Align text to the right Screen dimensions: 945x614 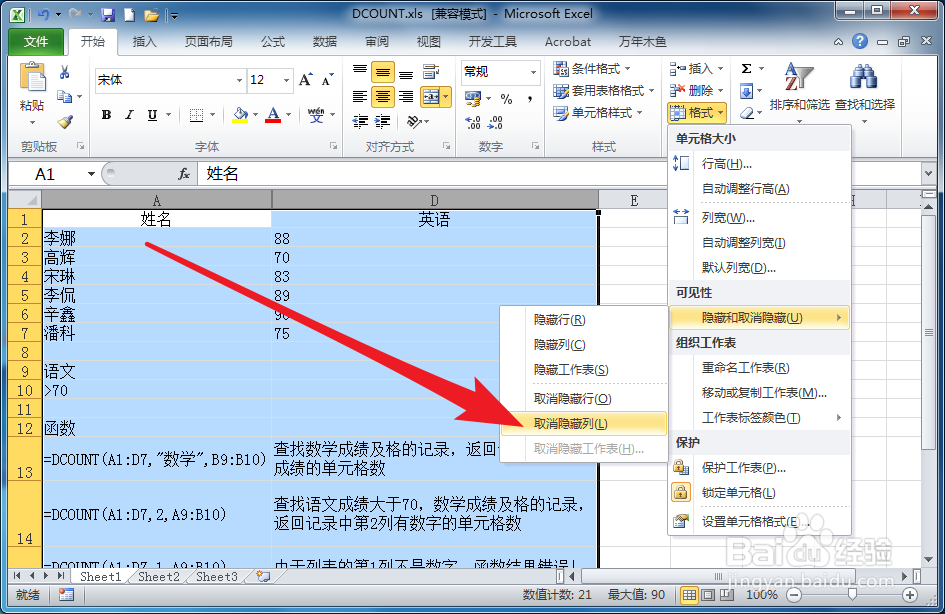tap(406, 96)
